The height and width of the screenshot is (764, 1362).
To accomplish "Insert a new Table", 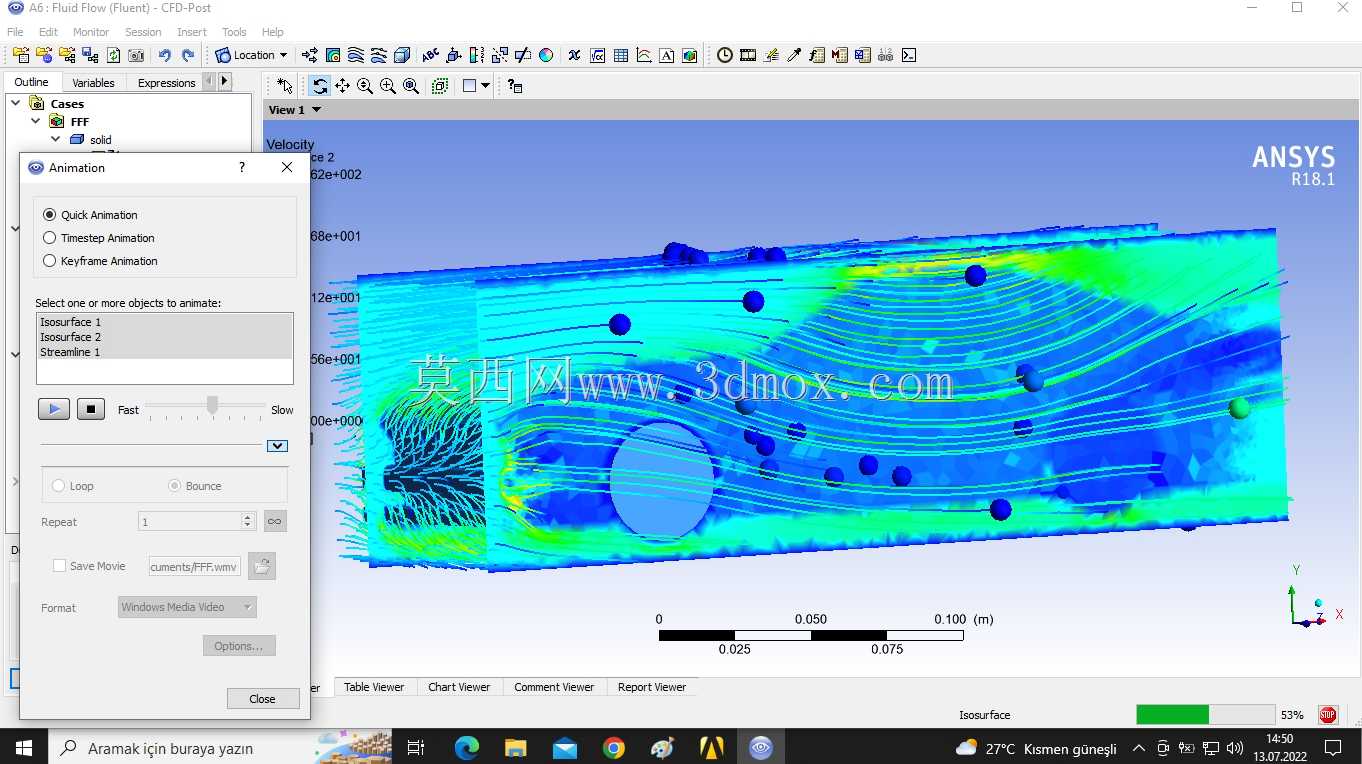I will (620, 55).
